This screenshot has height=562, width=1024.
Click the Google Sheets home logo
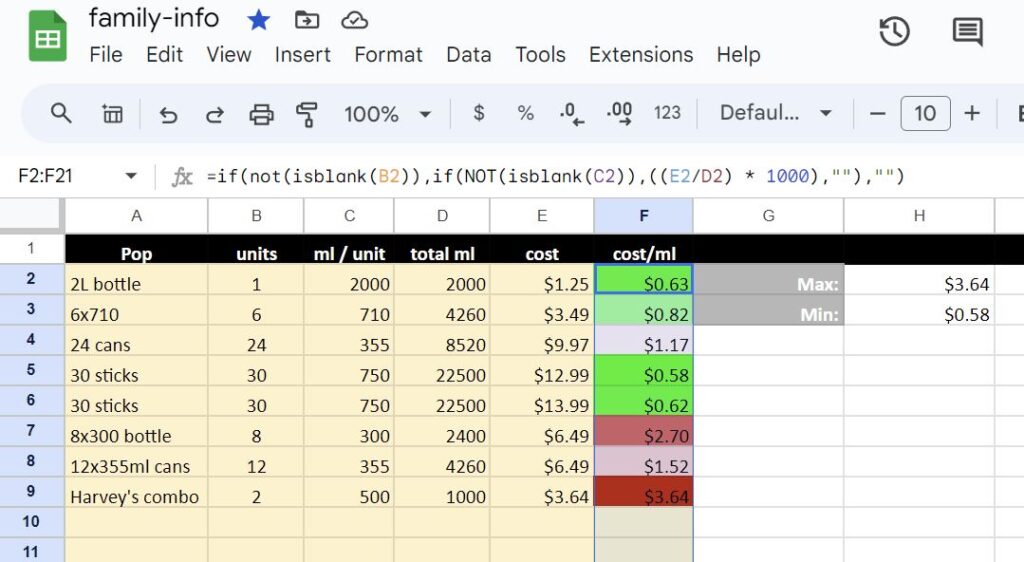click(x=47, y=37)
